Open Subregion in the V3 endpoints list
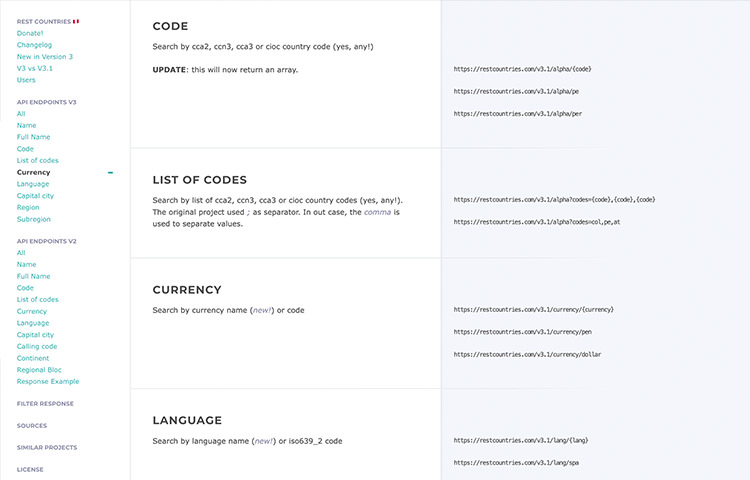 tap(34, 219)
